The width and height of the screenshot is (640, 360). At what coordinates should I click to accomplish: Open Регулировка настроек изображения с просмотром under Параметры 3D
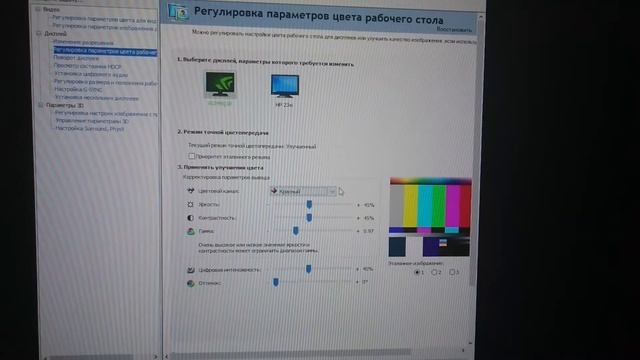point(106,113)
